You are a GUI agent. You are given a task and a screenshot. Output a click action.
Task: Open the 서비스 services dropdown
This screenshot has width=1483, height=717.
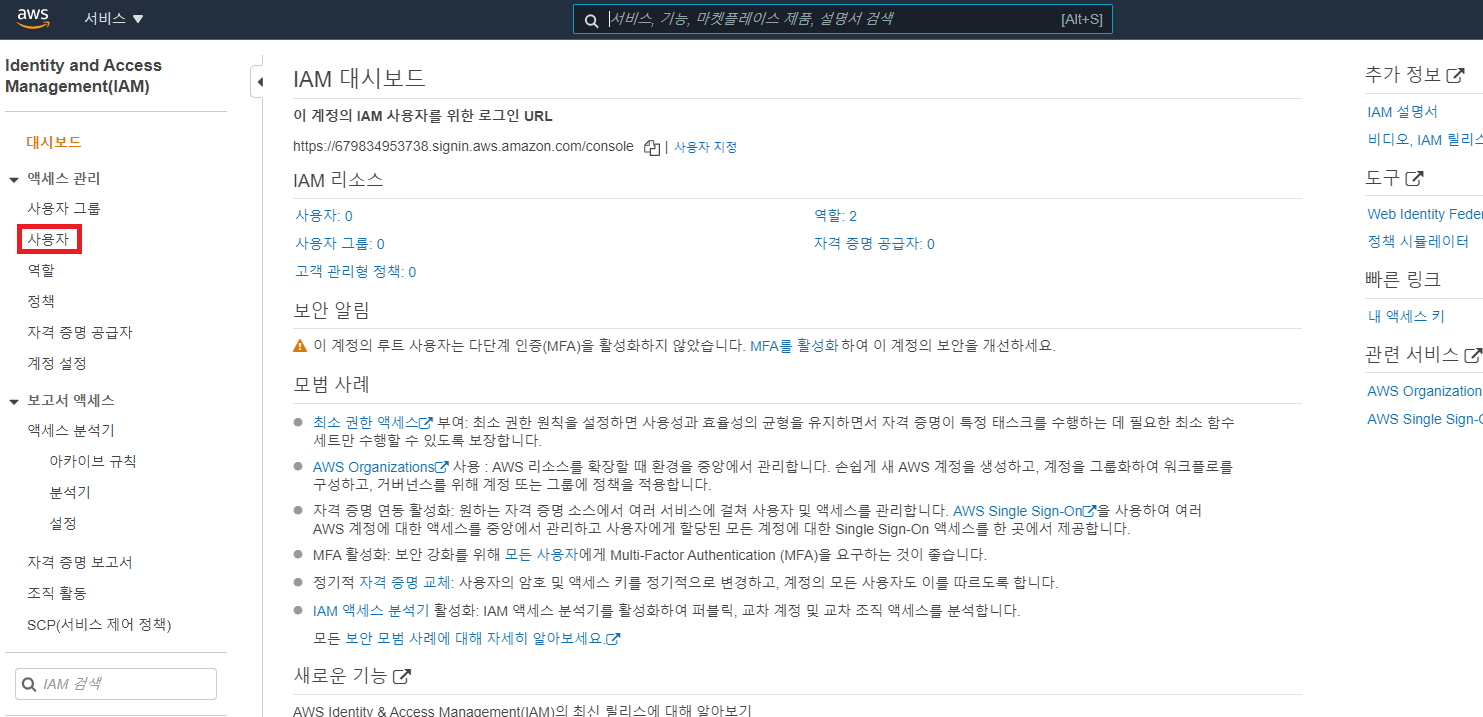(x=114, y=19)
